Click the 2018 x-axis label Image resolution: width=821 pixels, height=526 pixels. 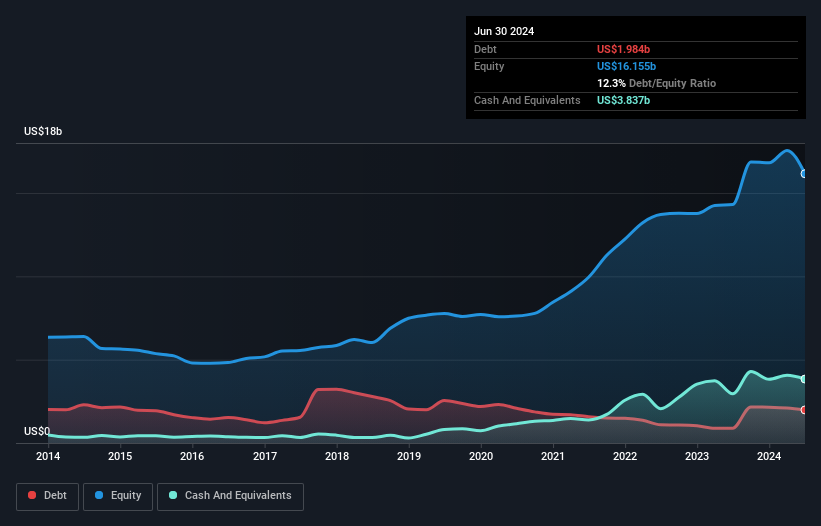337,456
